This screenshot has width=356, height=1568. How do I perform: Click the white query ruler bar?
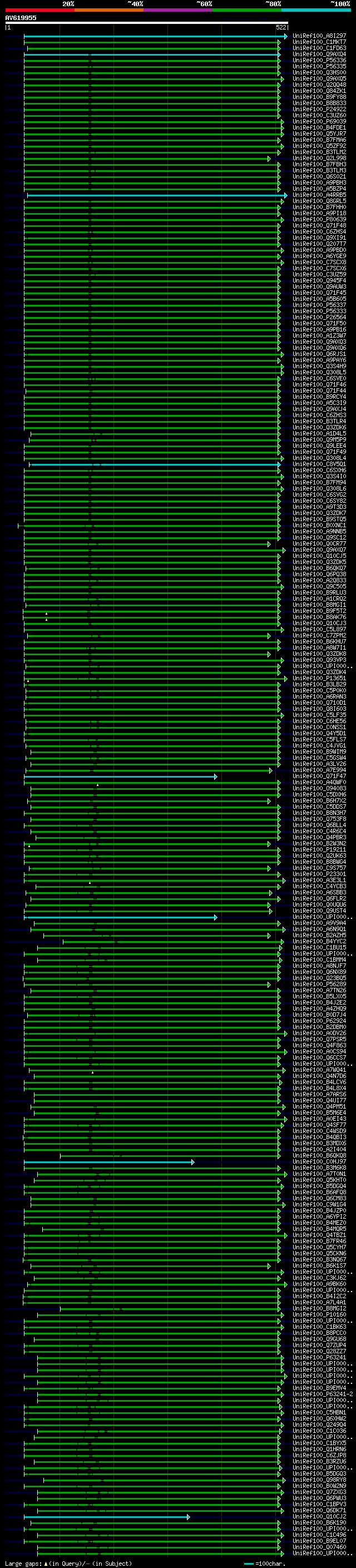[147, 22]
